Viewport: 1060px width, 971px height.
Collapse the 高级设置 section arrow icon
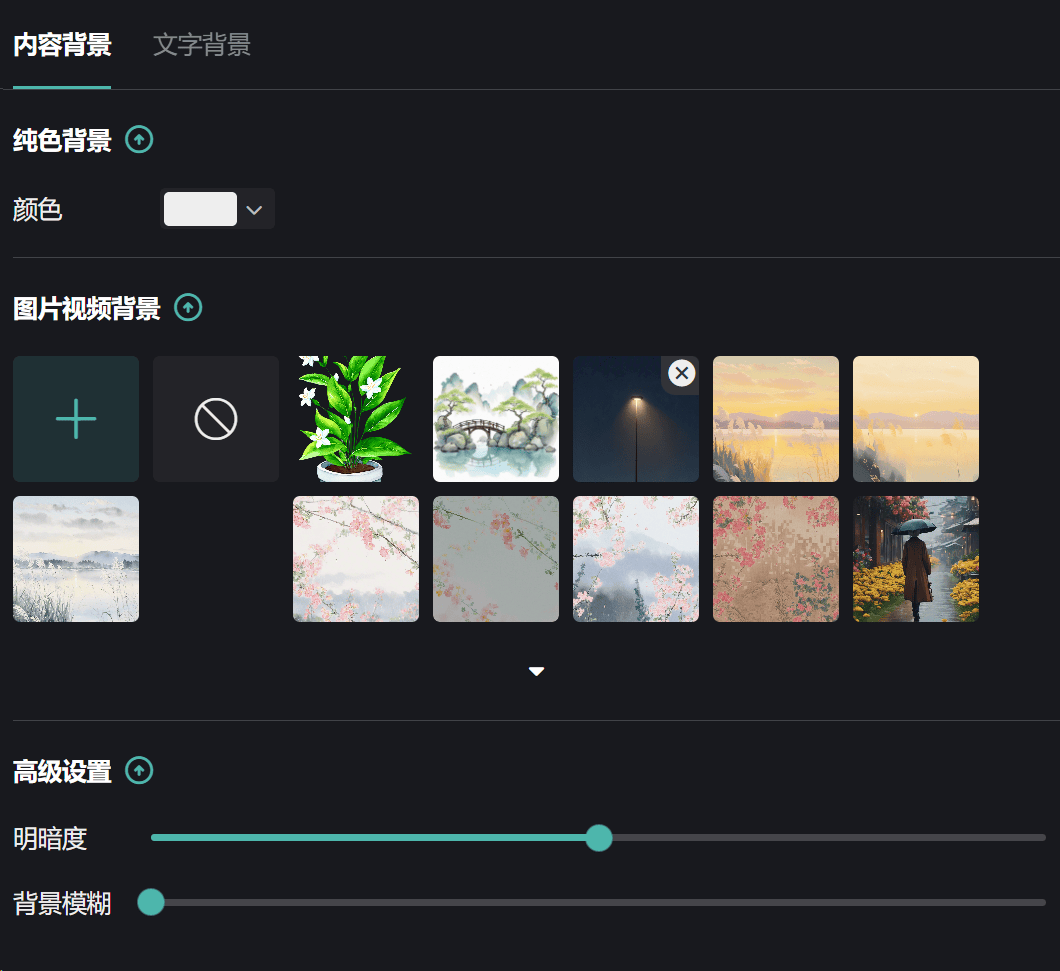point(139,771)
